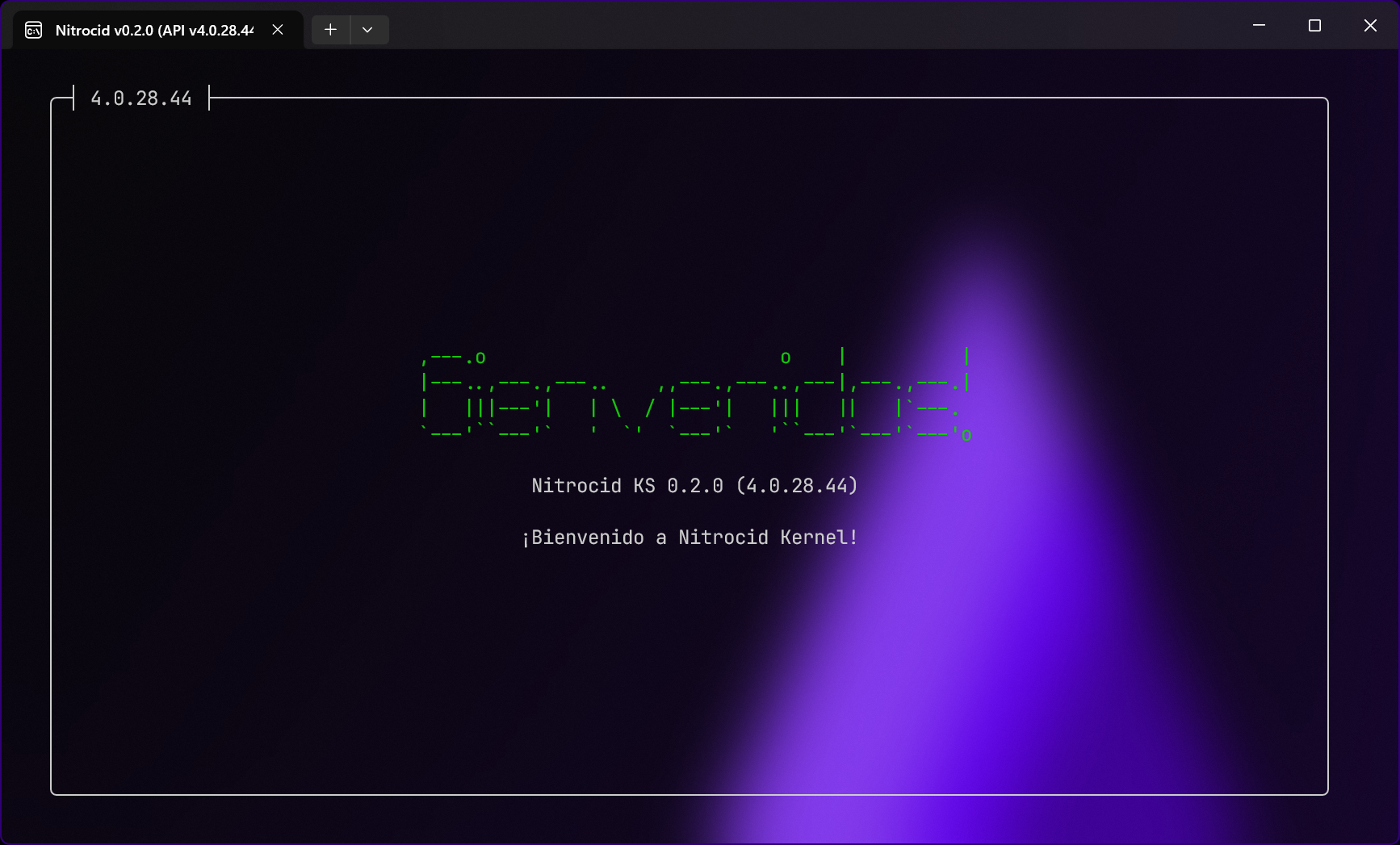
Task: Expand the new tab profile dropdown
Action: [x=368, y=30]
